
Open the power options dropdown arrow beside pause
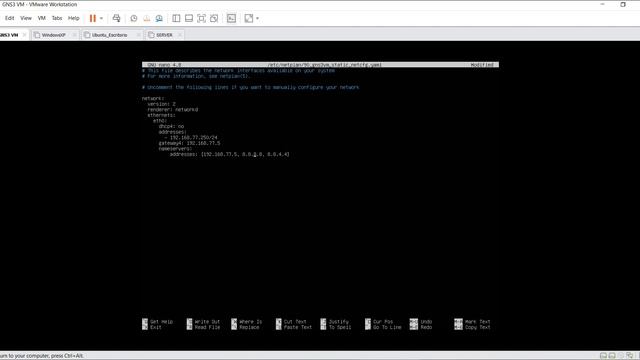(x=101, y=18)
